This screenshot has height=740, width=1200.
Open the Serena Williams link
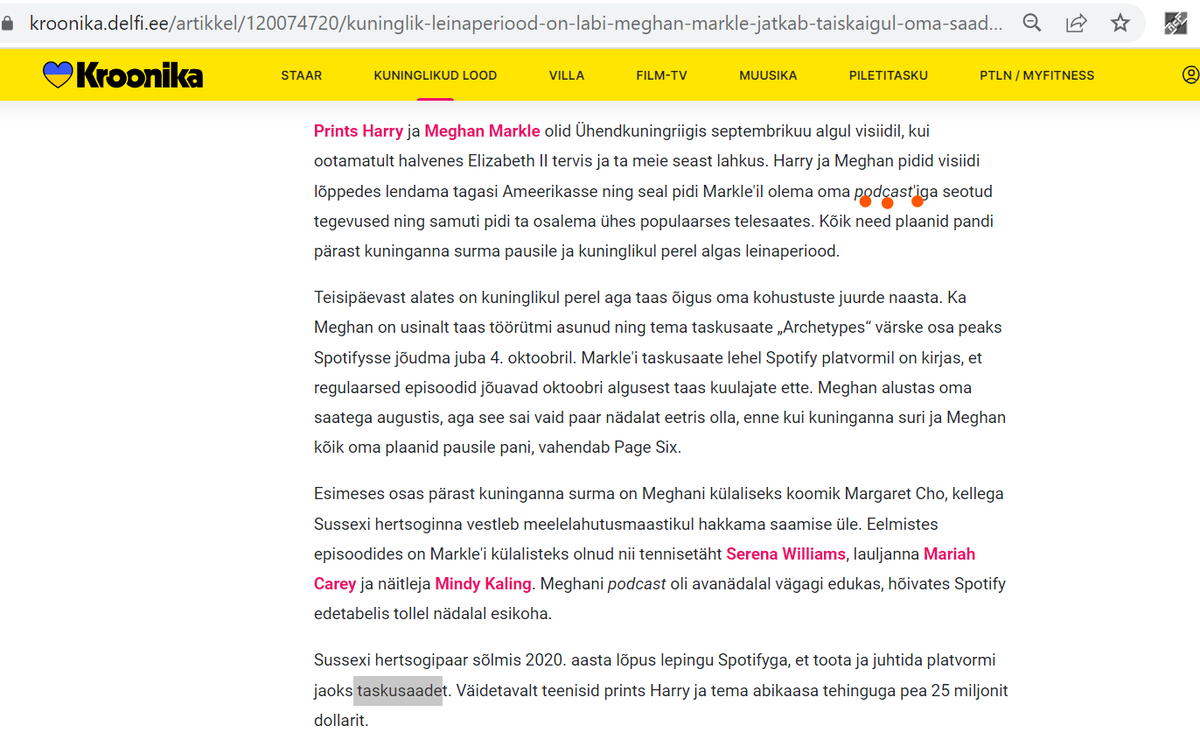pos(786,554)
